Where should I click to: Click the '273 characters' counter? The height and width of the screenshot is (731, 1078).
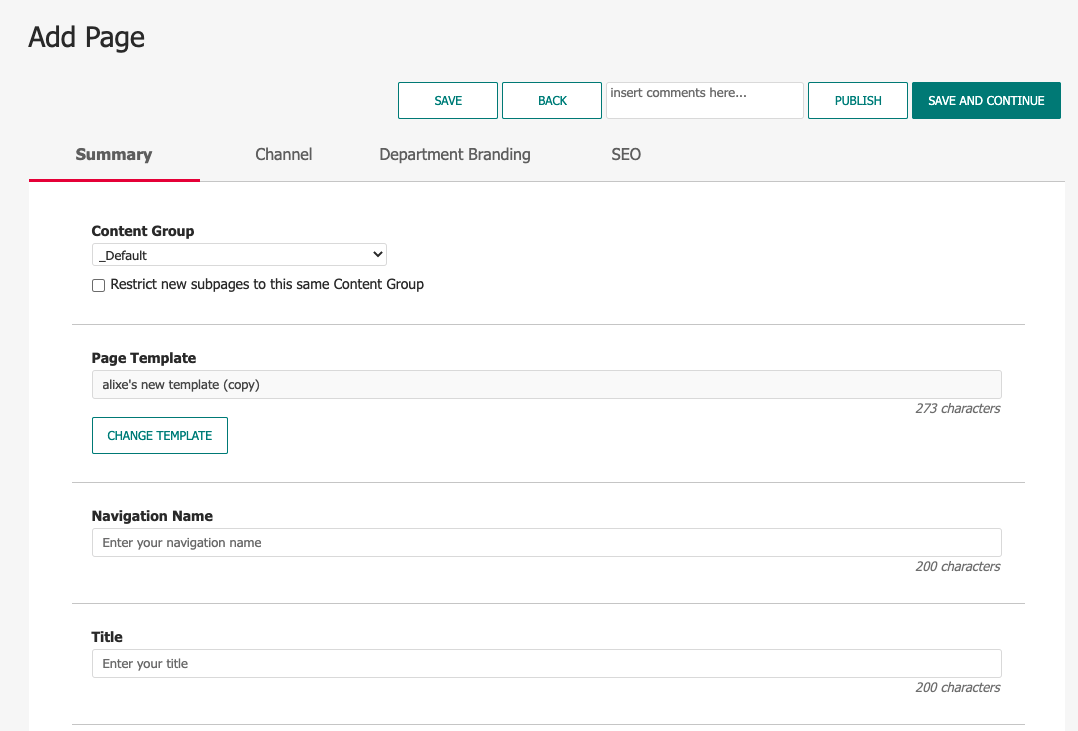coord(957,408)
